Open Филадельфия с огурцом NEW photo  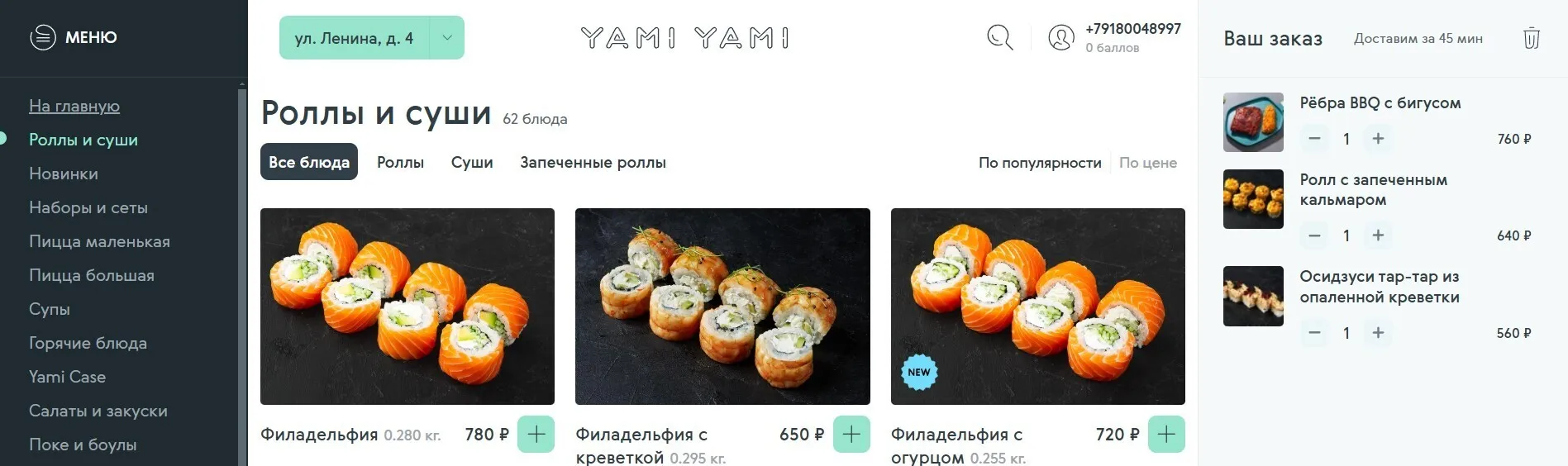1037,307
